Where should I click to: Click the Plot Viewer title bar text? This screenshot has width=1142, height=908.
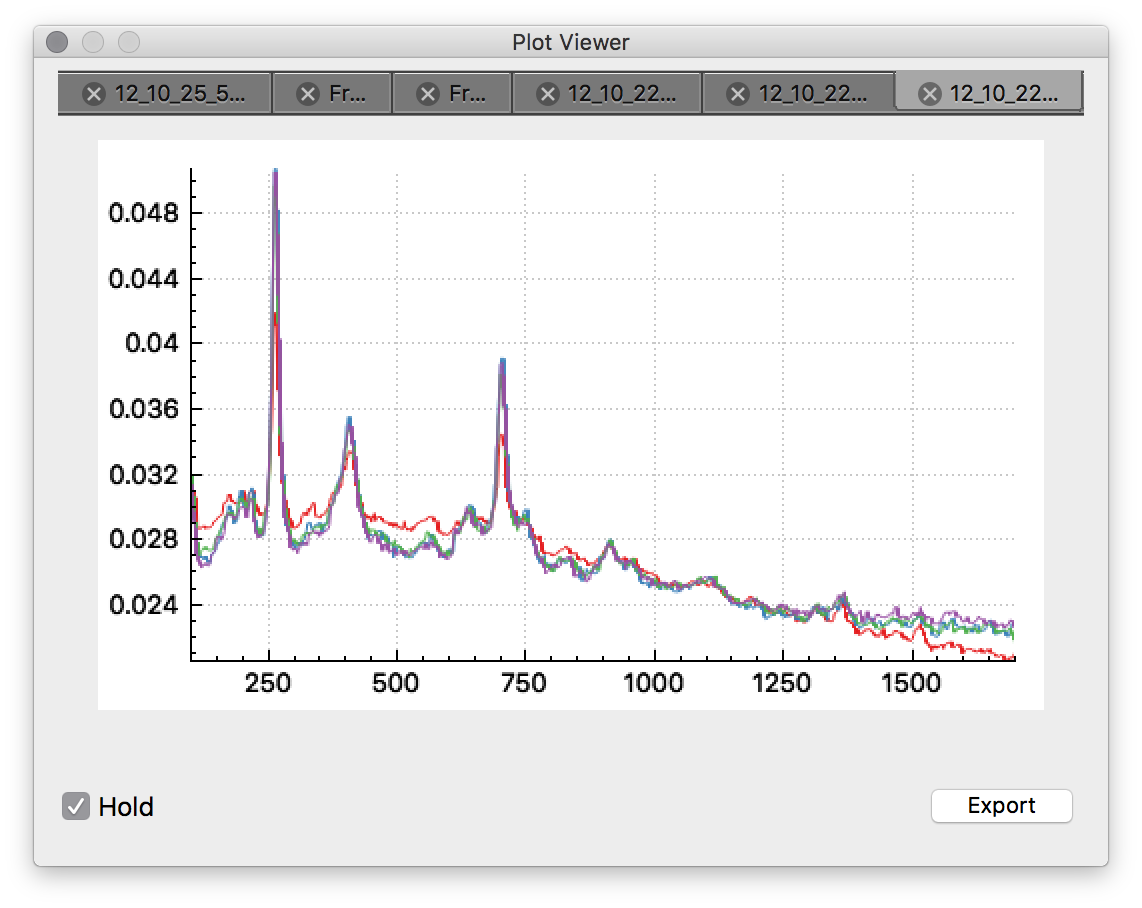(570, 42)
